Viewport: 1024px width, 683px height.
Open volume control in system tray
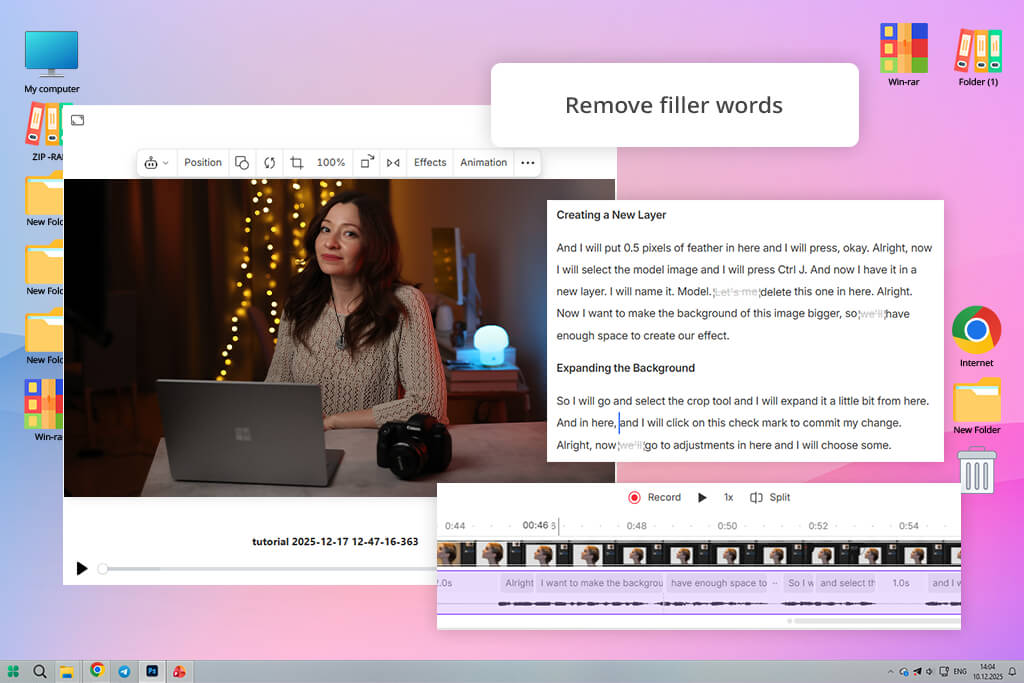click(929, 671)
